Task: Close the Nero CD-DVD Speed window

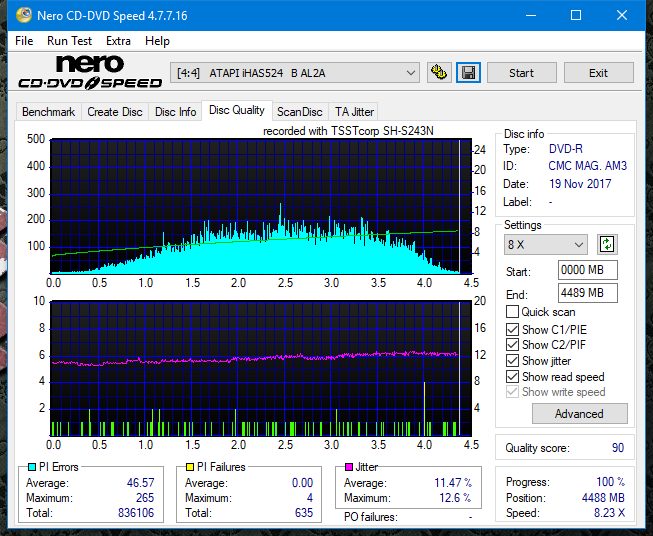Action: (x=622, y=15)
